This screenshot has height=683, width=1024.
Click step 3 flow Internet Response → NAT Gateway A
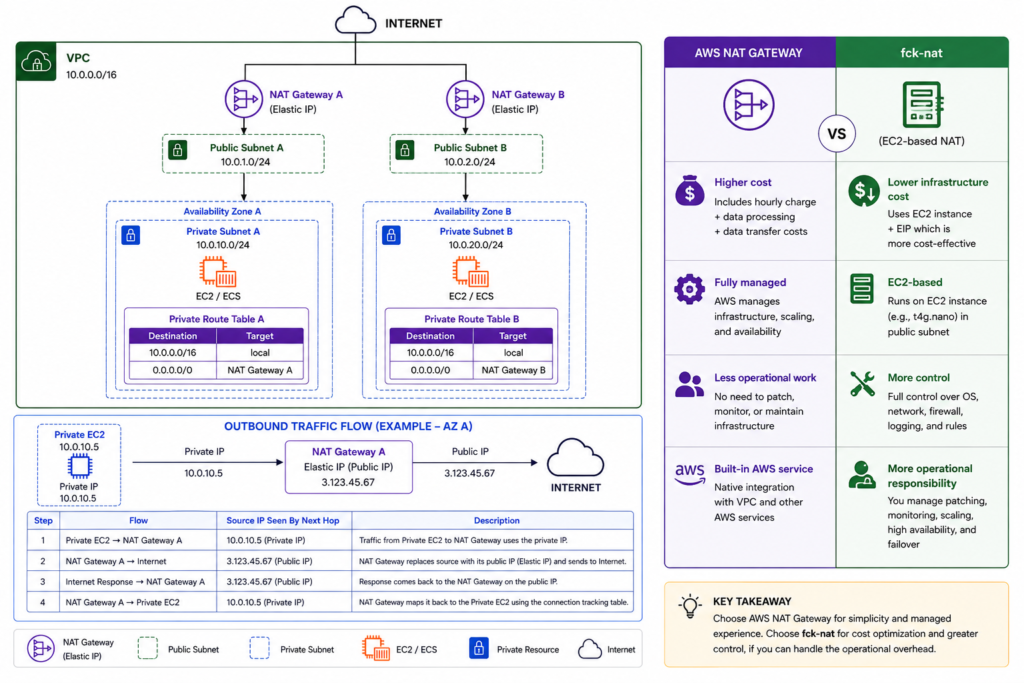(135, 582)
